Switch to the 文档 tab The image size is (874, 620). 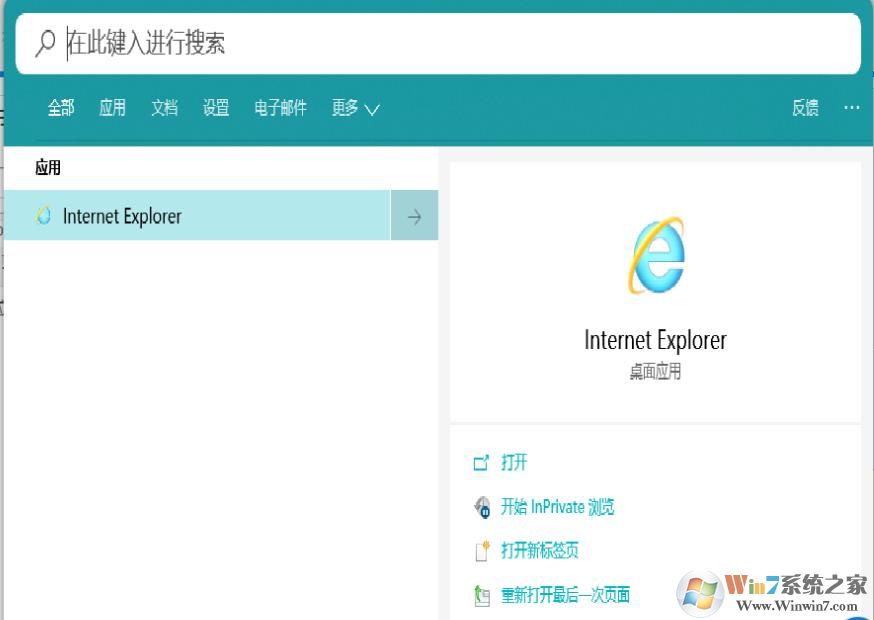(x=164, y=108)
